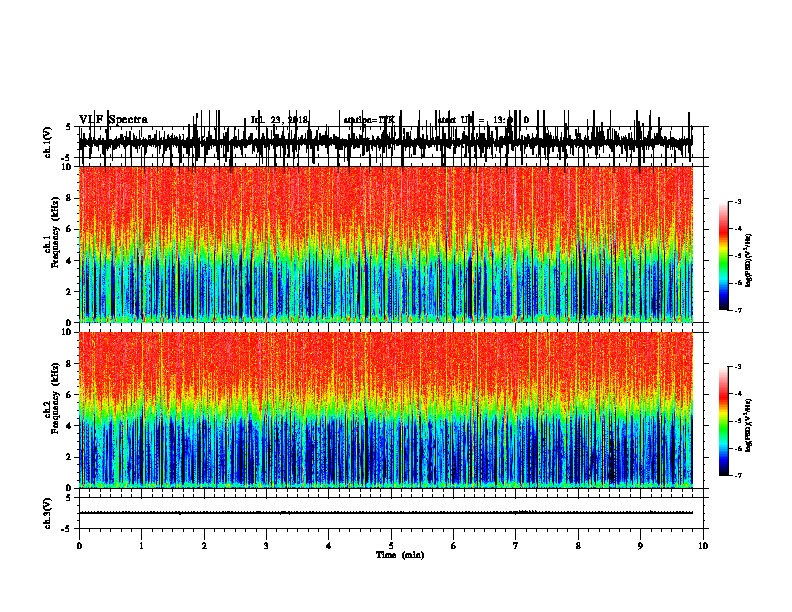Click the ch.2 "Frequency (kHz)" axis label
Image resolution: width=792 pixels, height=612 pixels.
pyautogui.click(x=55, y=398)
